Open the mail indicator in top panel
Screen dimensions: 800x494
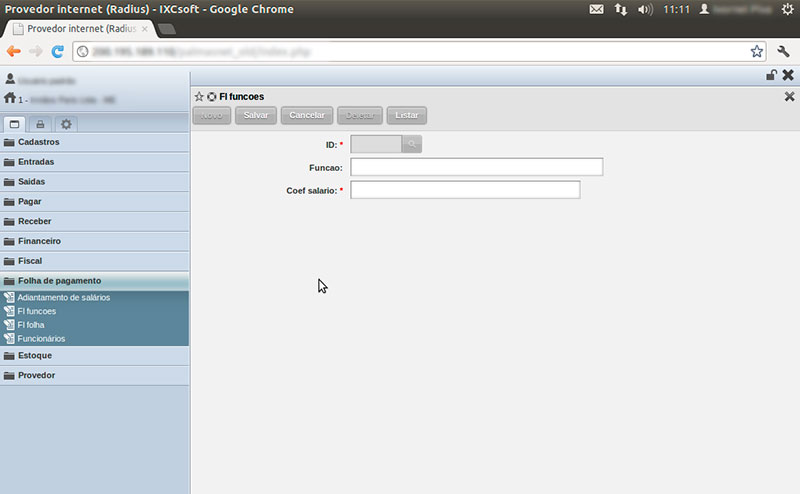pos(596,9)
